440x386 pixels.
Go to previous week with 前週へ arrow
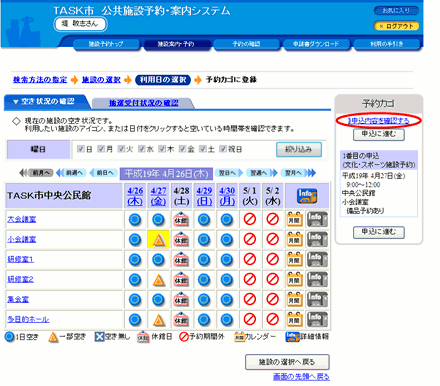pyautogui.click(x=72, y=173)
